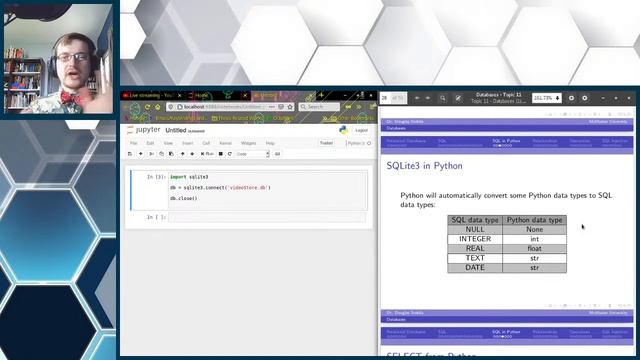Image resolution: width=640 pixels, height=360 pixels.
Task: Open the Help menu in Jupyter
Action: [x=270, y=143]
